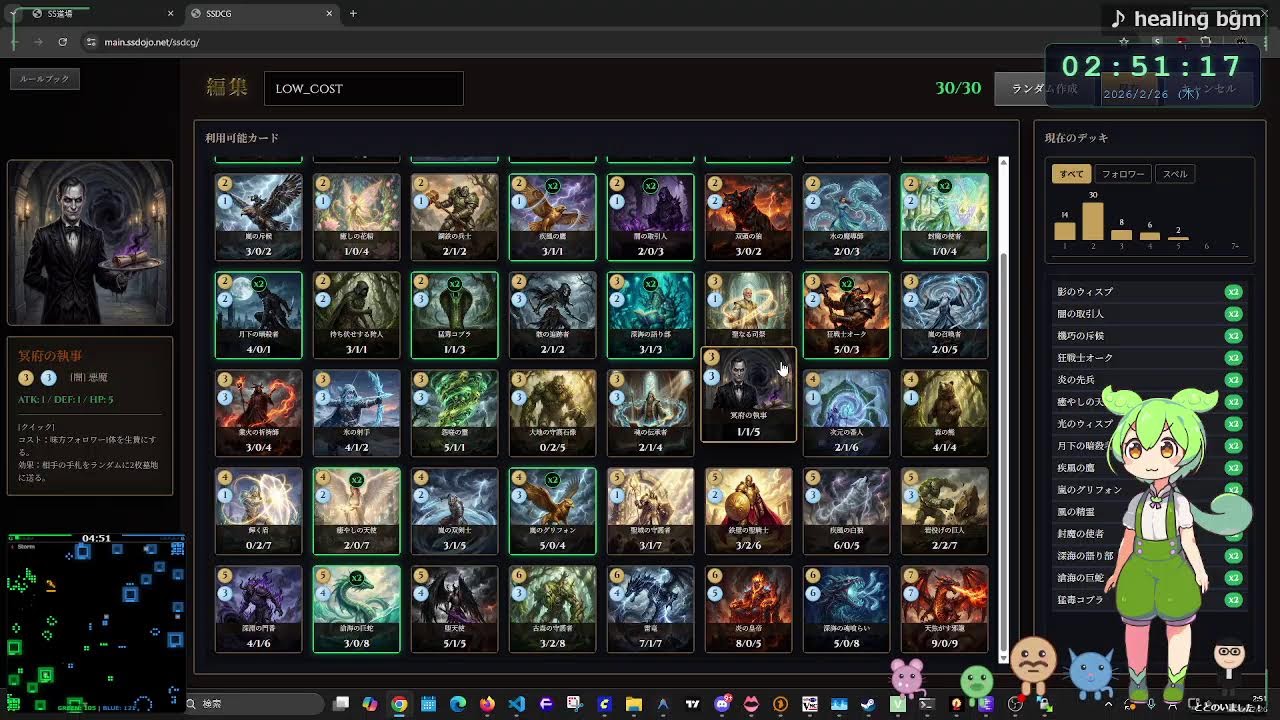Click 猛毒コブラ in the deck list
This screenshot has height=720, width=1280.
point(1149,600)
